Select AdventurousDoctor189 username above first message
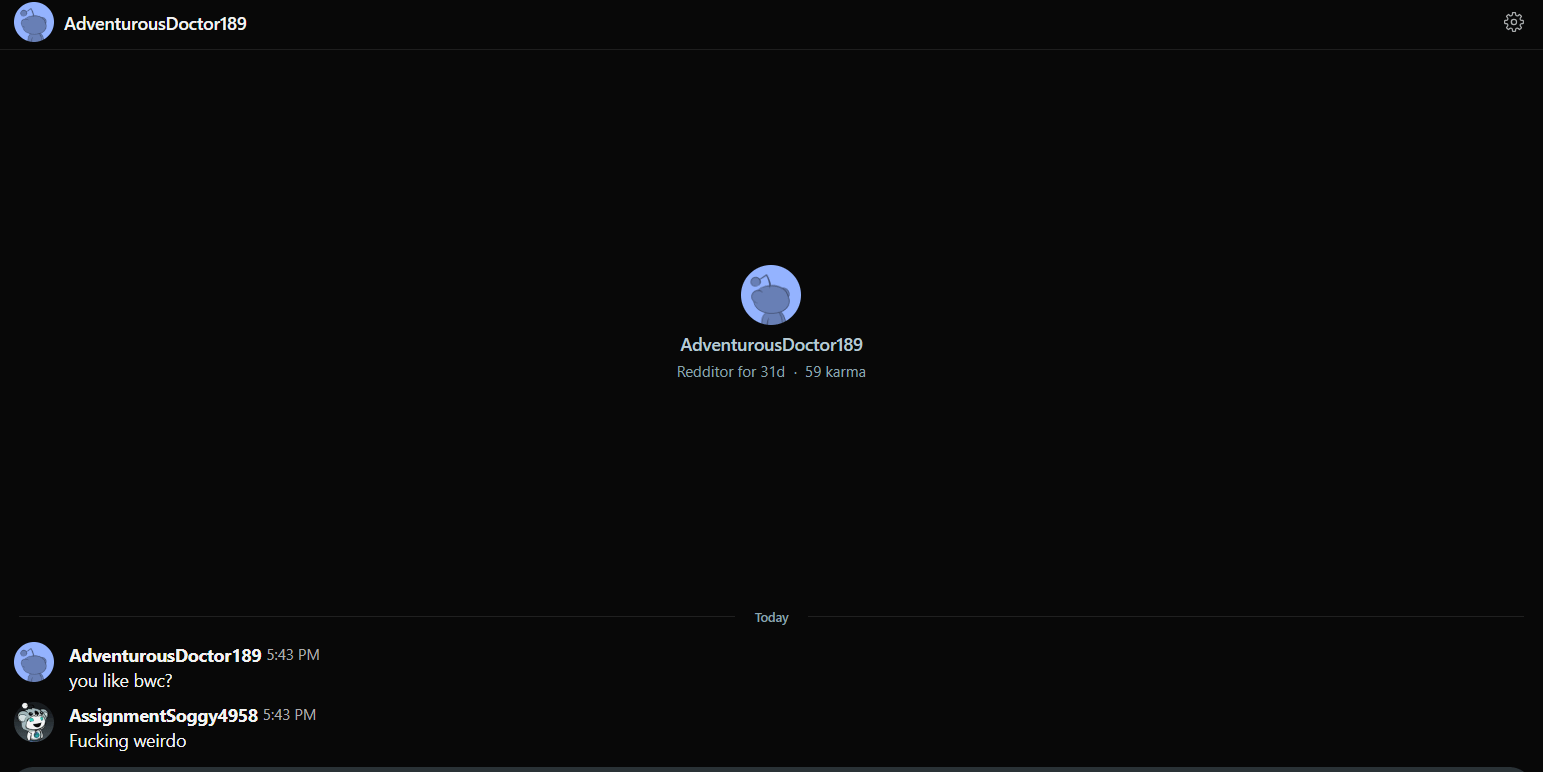1543x772 pixels. pyautogui.click(x=165, y=656)
